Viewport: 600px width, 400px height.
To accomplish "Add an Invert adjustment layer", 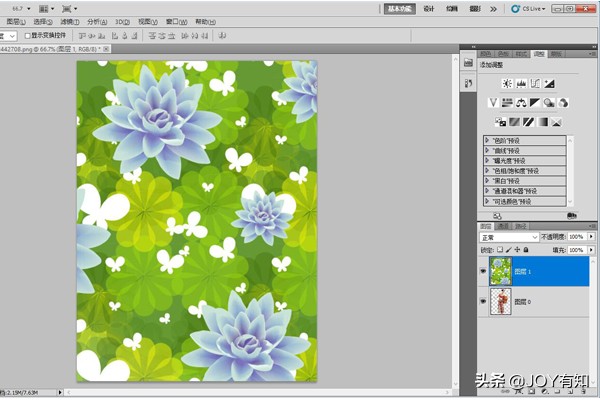I will click(501, 122).
